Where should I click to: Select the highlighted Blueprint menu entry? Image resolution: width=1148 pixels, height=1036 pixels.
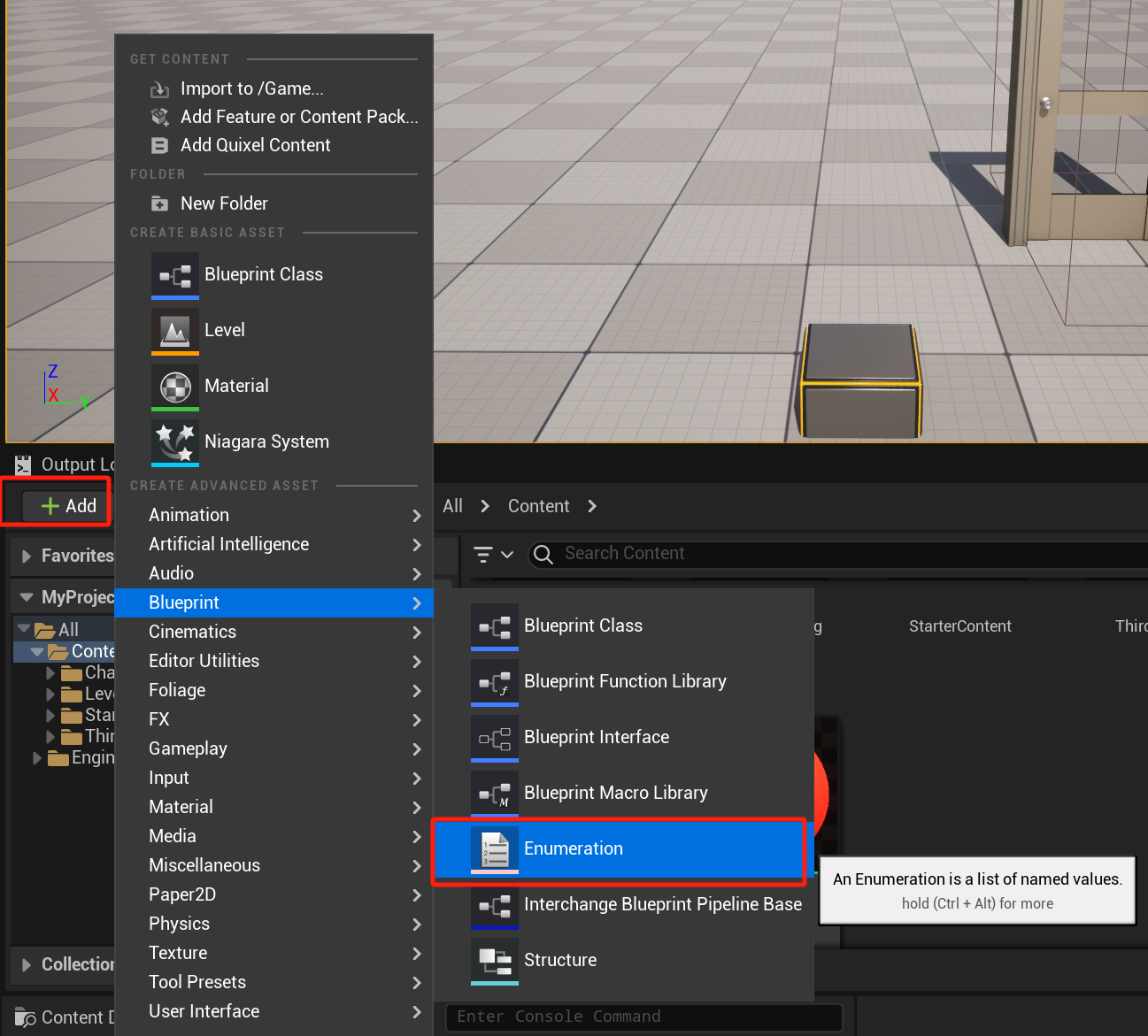coord(274,602)
